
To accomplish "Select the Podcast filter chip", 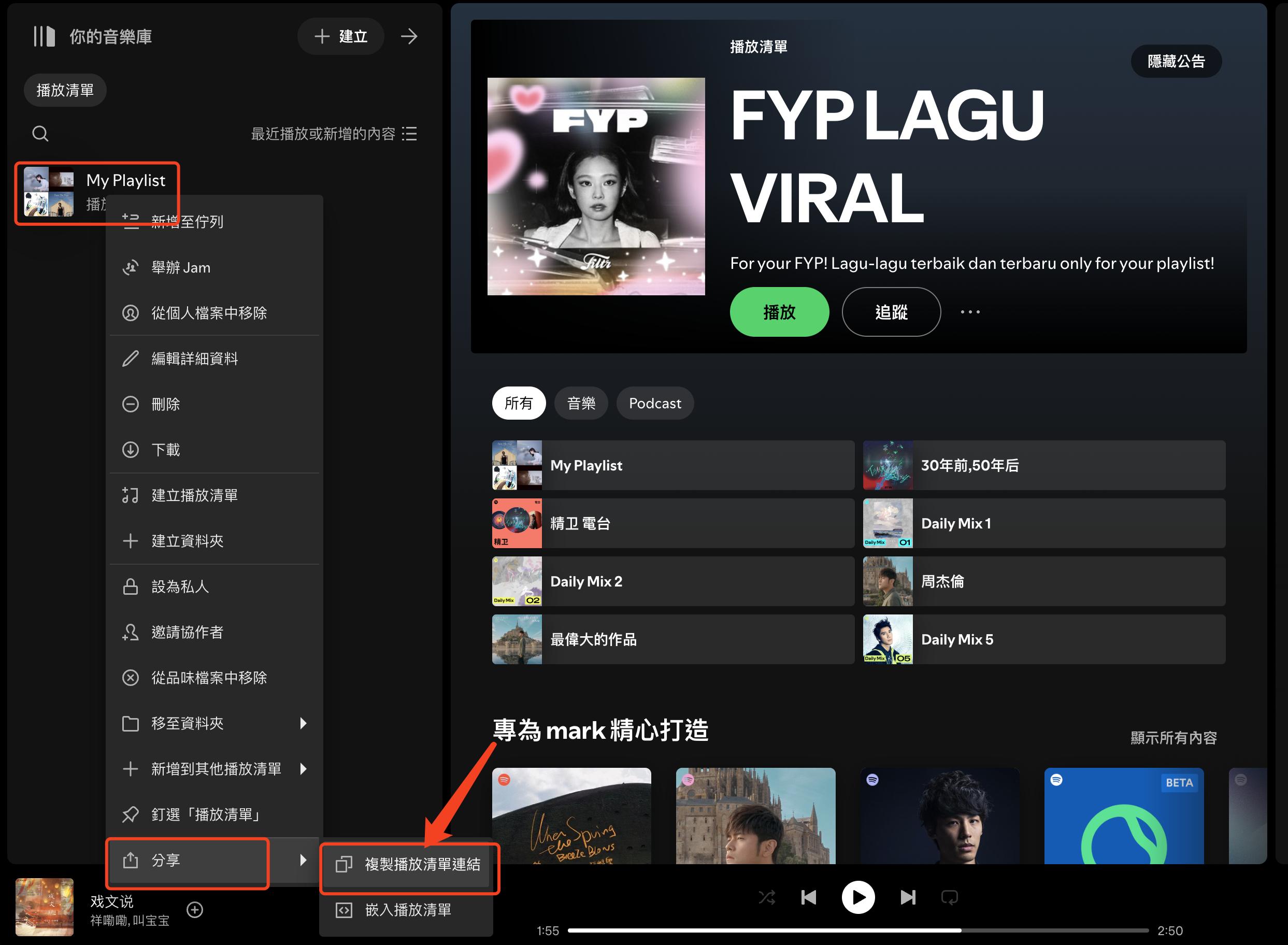I will 655,403.
